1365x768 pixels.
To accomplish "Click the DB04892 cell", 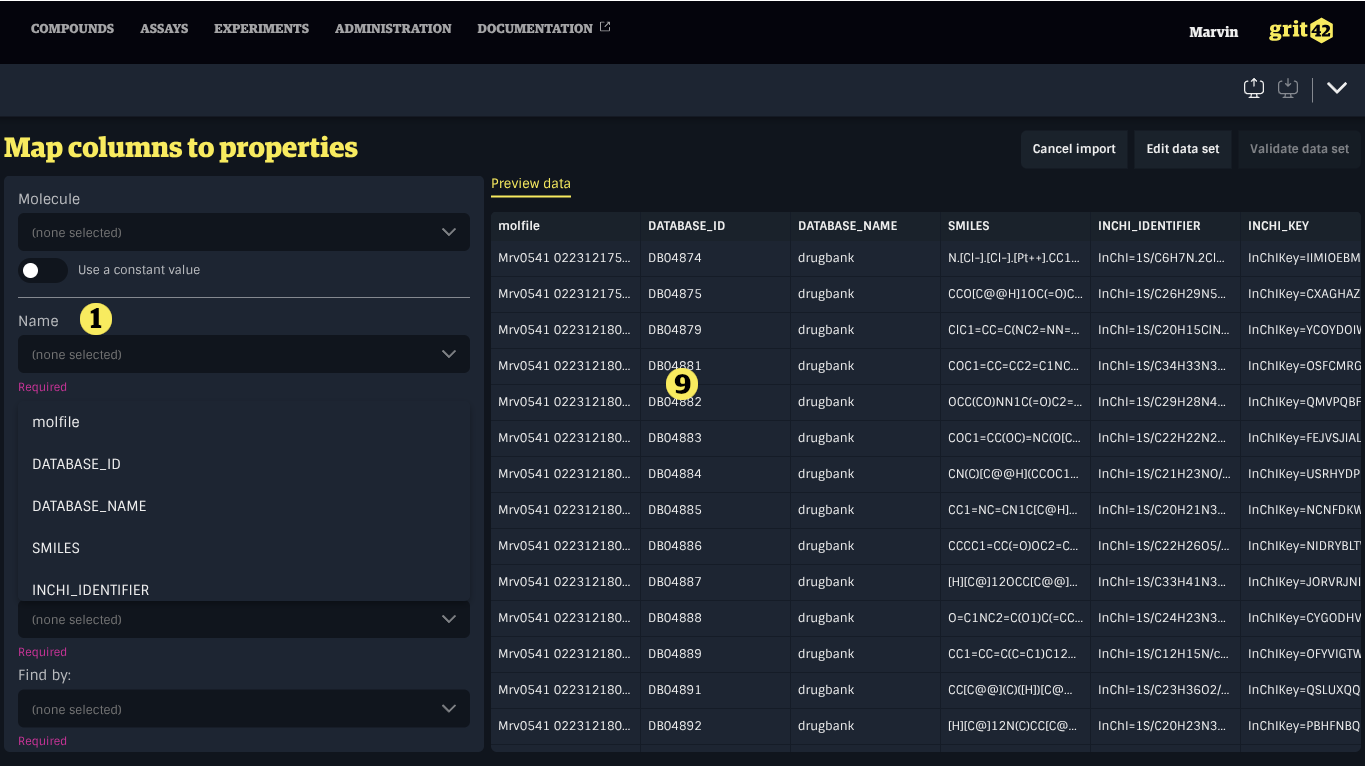I will (x=715, y=726).
